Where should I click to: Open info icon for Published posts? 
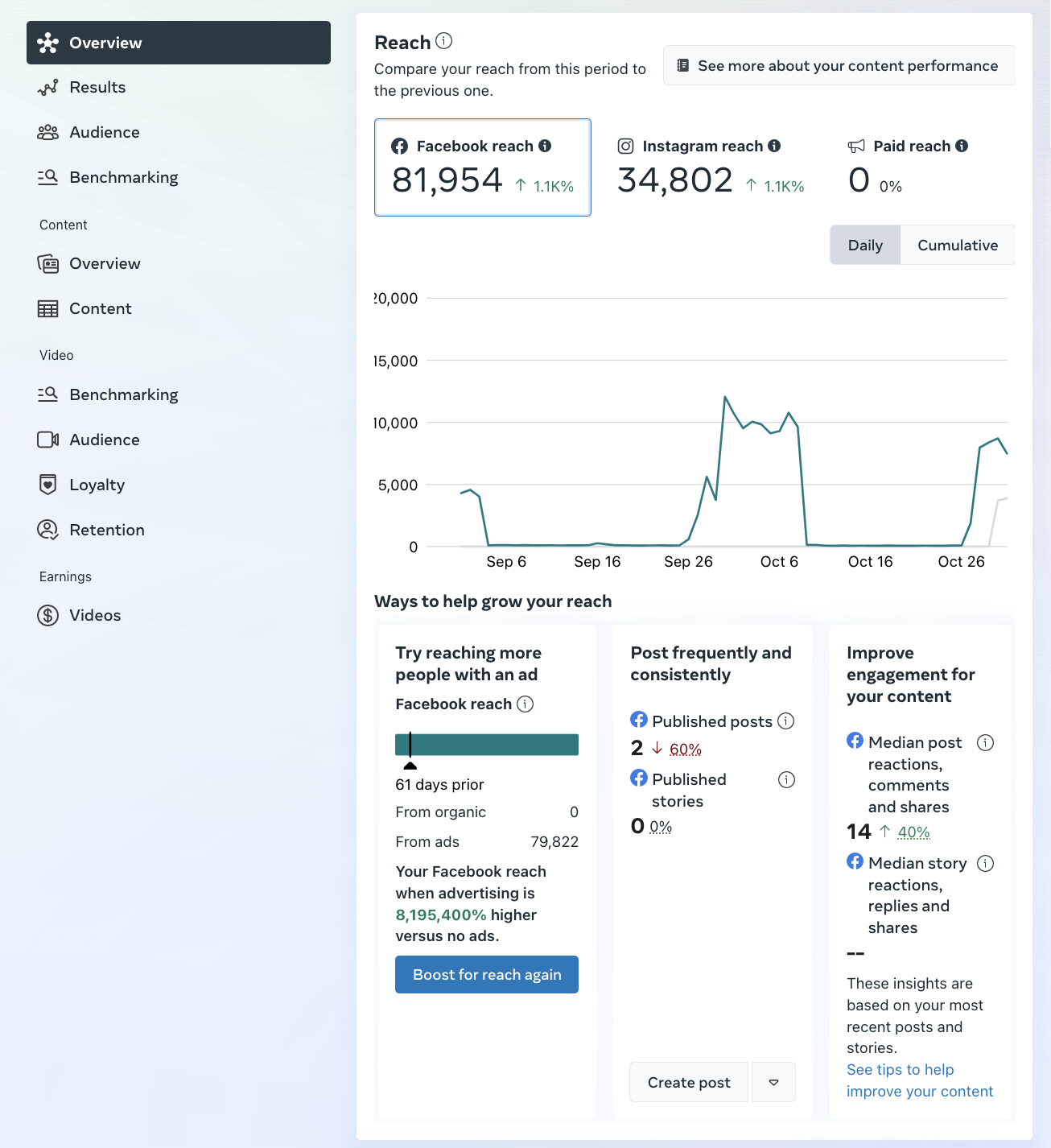786,721
